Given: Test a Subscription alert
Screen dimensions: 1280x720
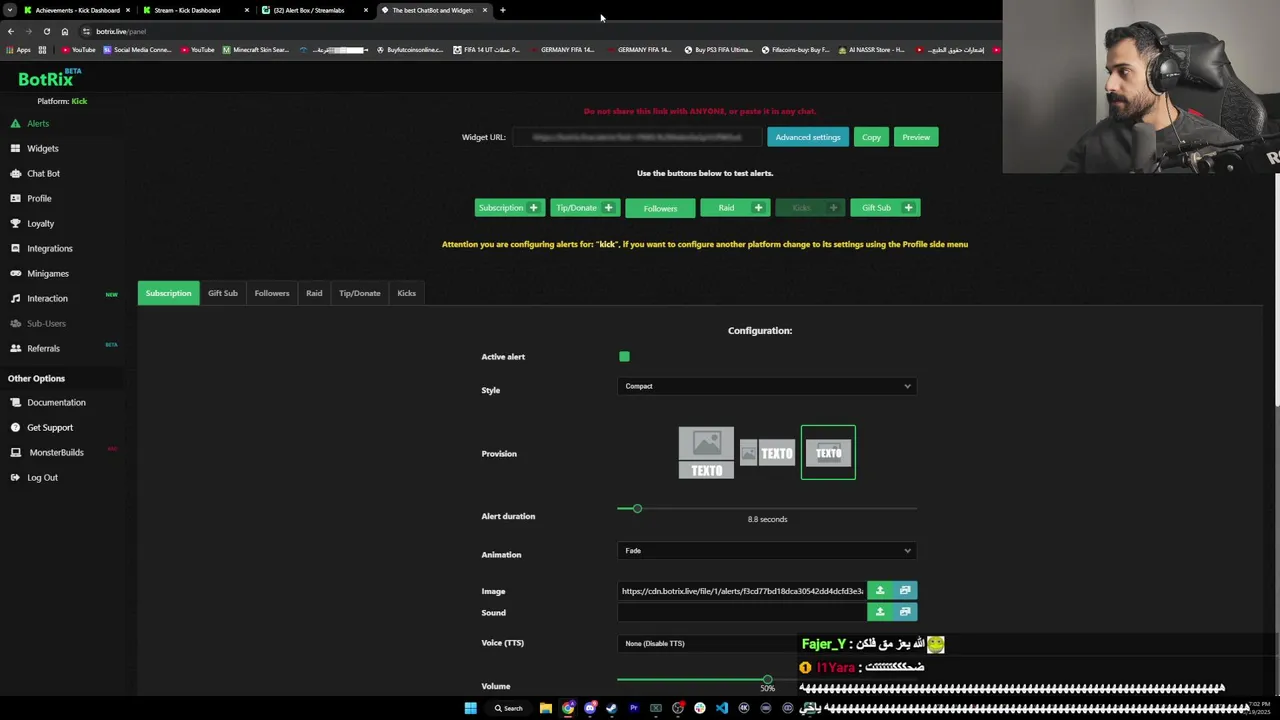Looking at the screenshot, I should tap(509, 207).
